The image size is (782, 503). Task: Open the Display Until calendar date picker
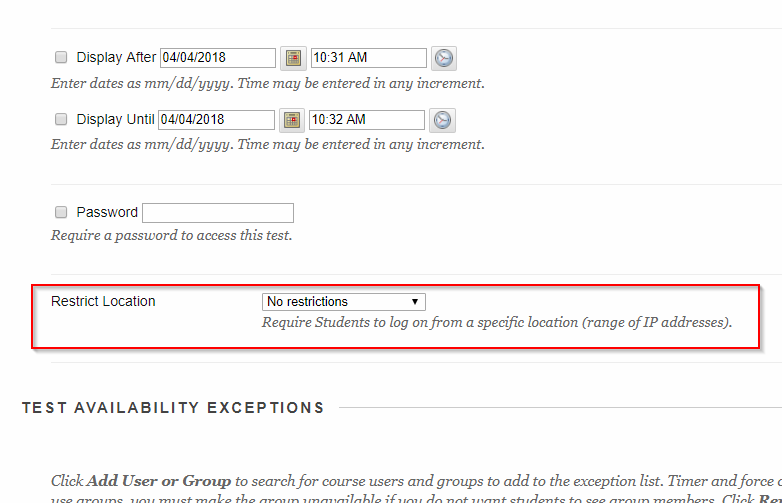point(291,120)
